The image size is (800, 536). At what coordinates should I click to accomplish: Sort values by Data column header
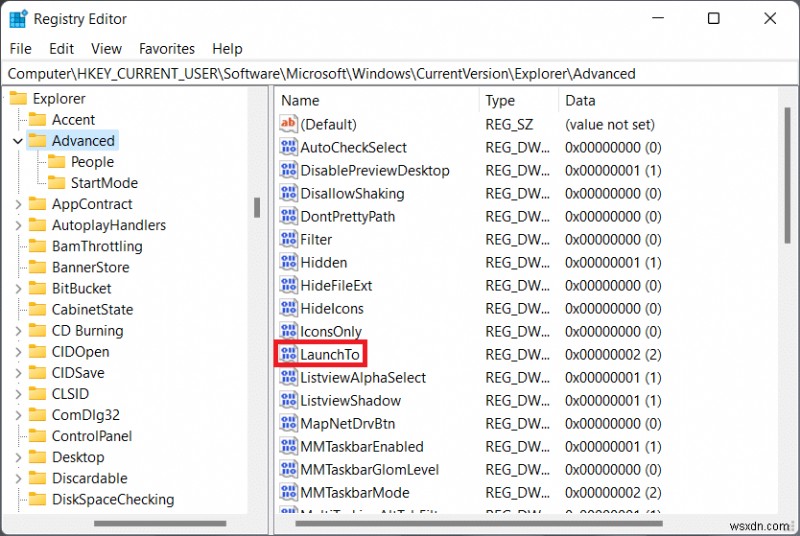[x=668, y=100]
